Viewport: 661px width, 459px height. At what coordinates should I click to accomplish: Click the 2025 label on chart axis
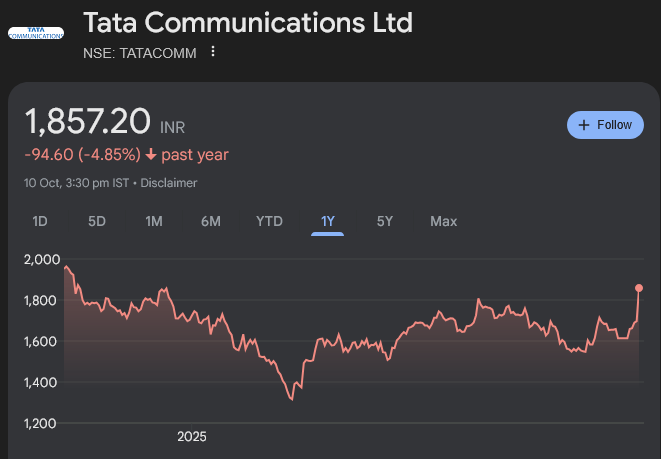coord(192,436)
